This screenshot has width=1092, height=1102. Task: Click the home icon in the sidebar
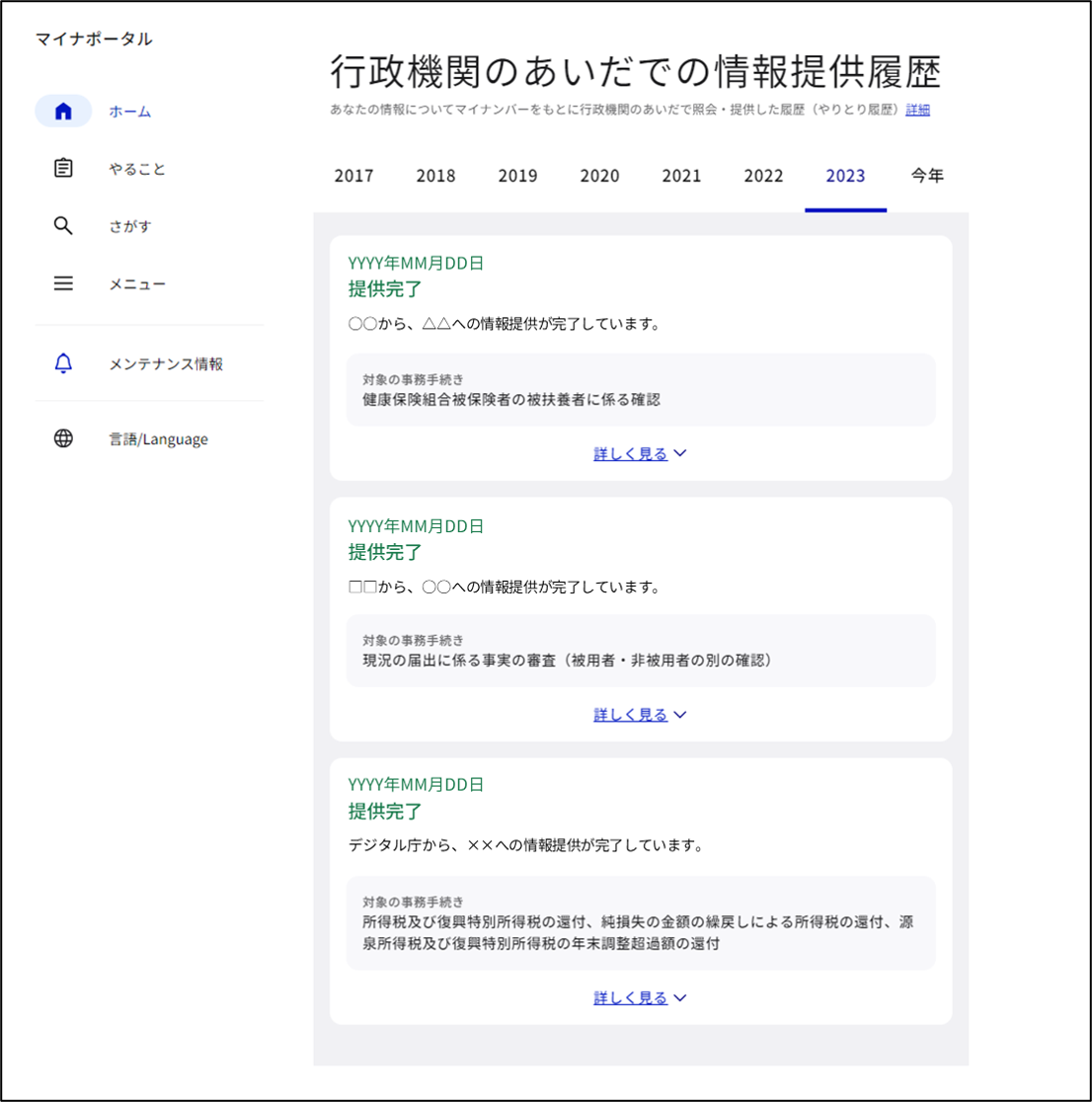pos(63,111)
